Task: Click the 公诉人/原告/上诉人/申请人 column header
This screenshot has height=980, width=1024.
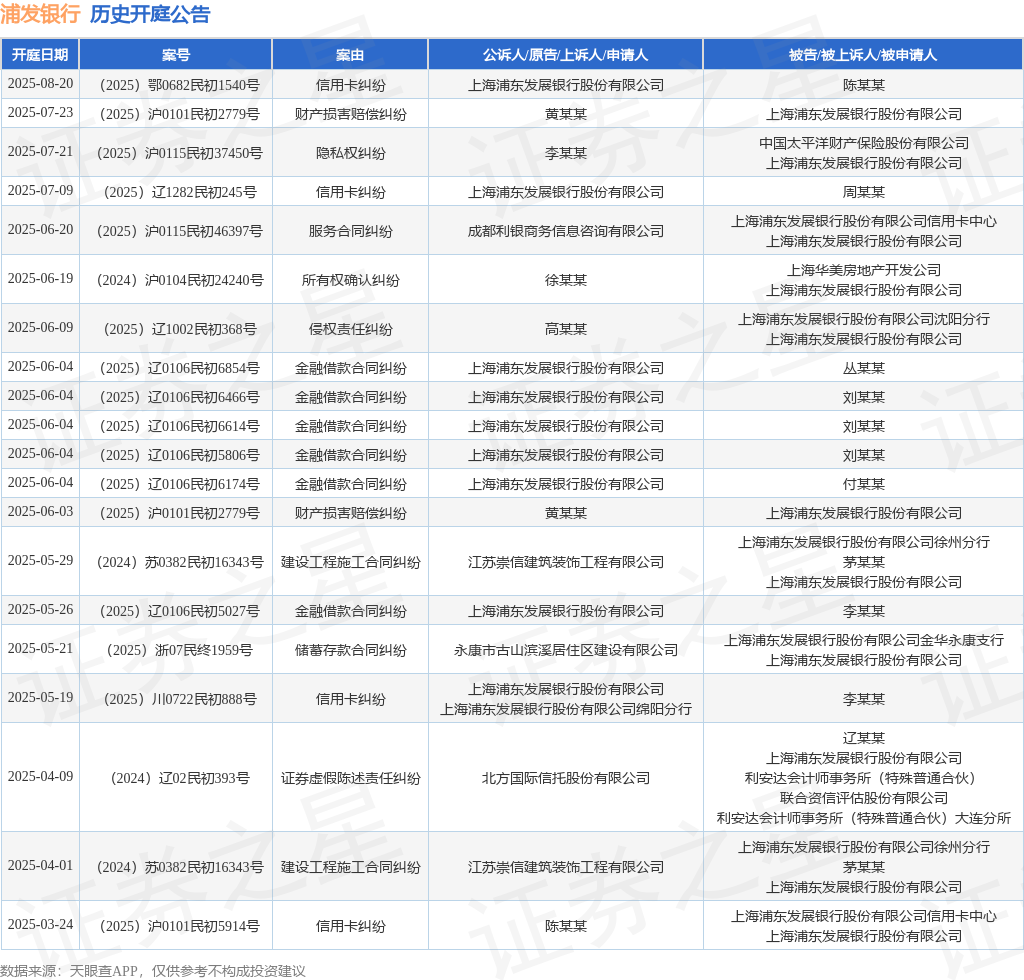Action: pos(566,55)
